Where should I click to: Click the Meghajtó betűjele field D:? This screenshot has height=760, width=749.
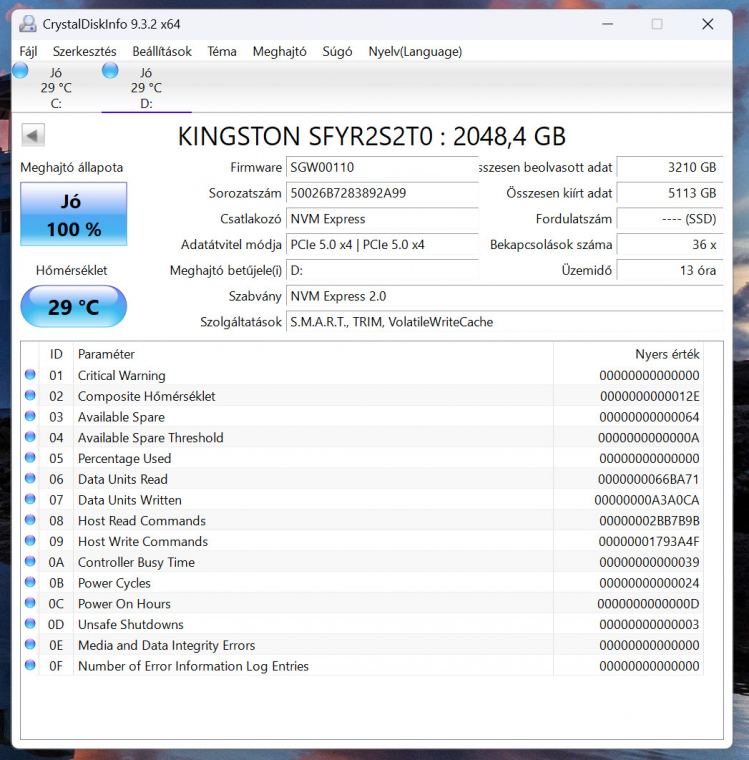click(x=382, y=270)
